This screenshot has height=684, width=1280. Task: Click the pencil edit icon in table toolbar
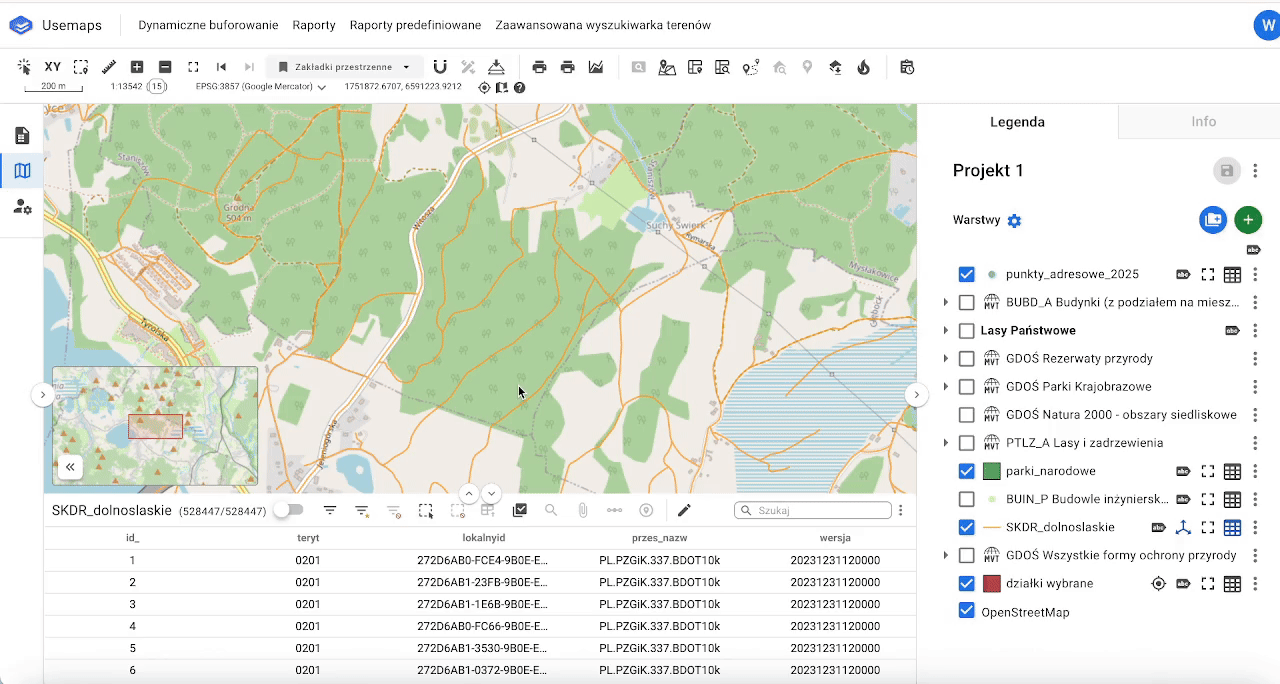click(x=684, y=510)
